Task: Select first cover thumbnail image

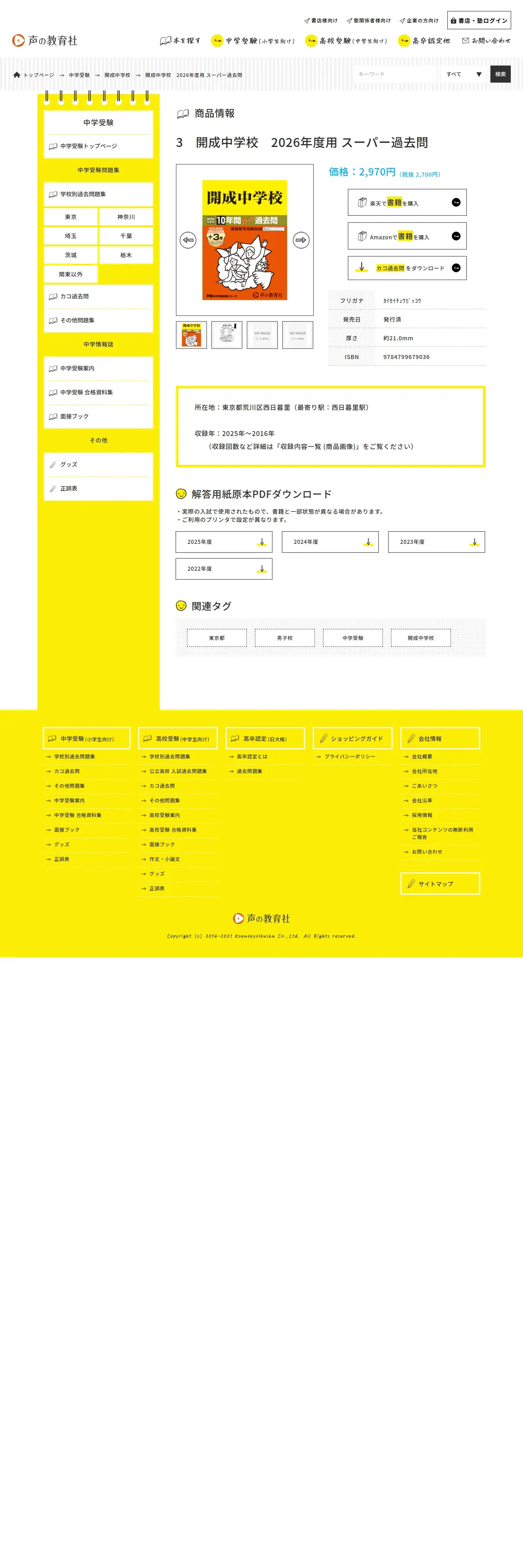Action: [x=191, y=335]
